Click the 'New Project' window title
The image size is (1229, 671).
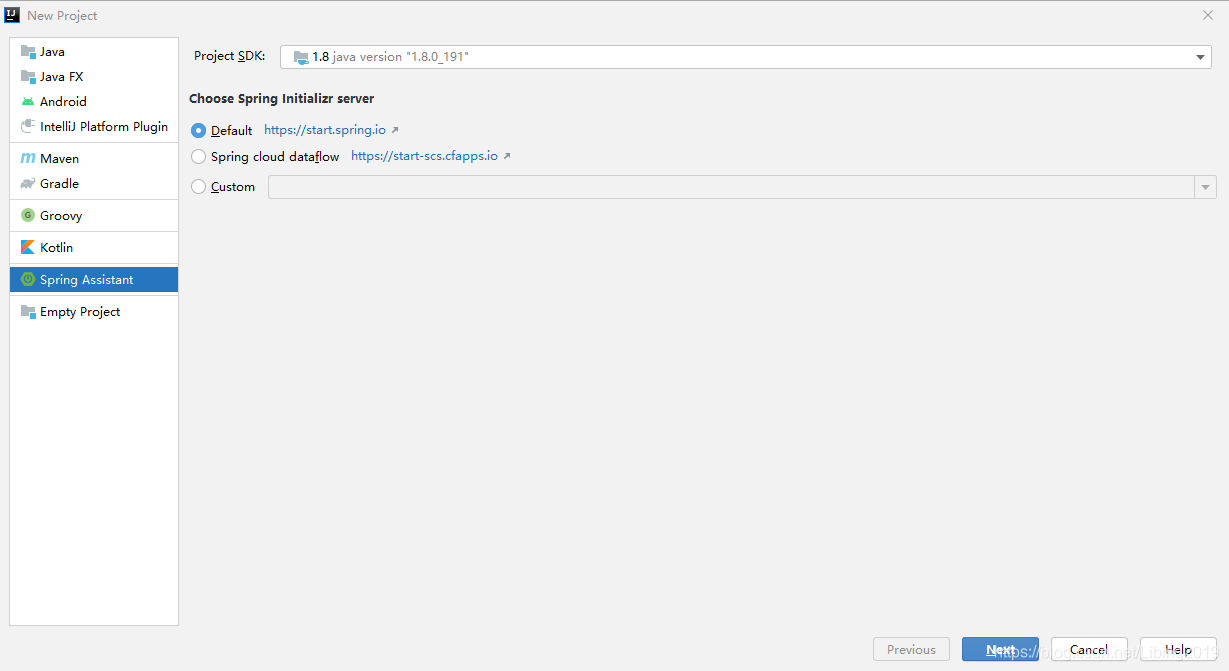62,16
